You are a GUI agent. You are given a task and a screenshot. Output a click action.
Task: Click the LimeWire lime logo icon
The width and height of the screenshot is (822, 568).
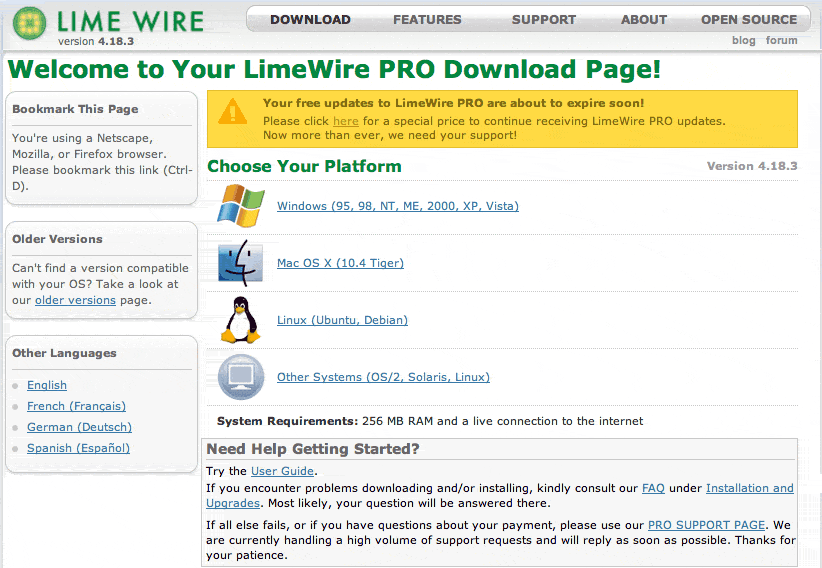coord(29,23)
